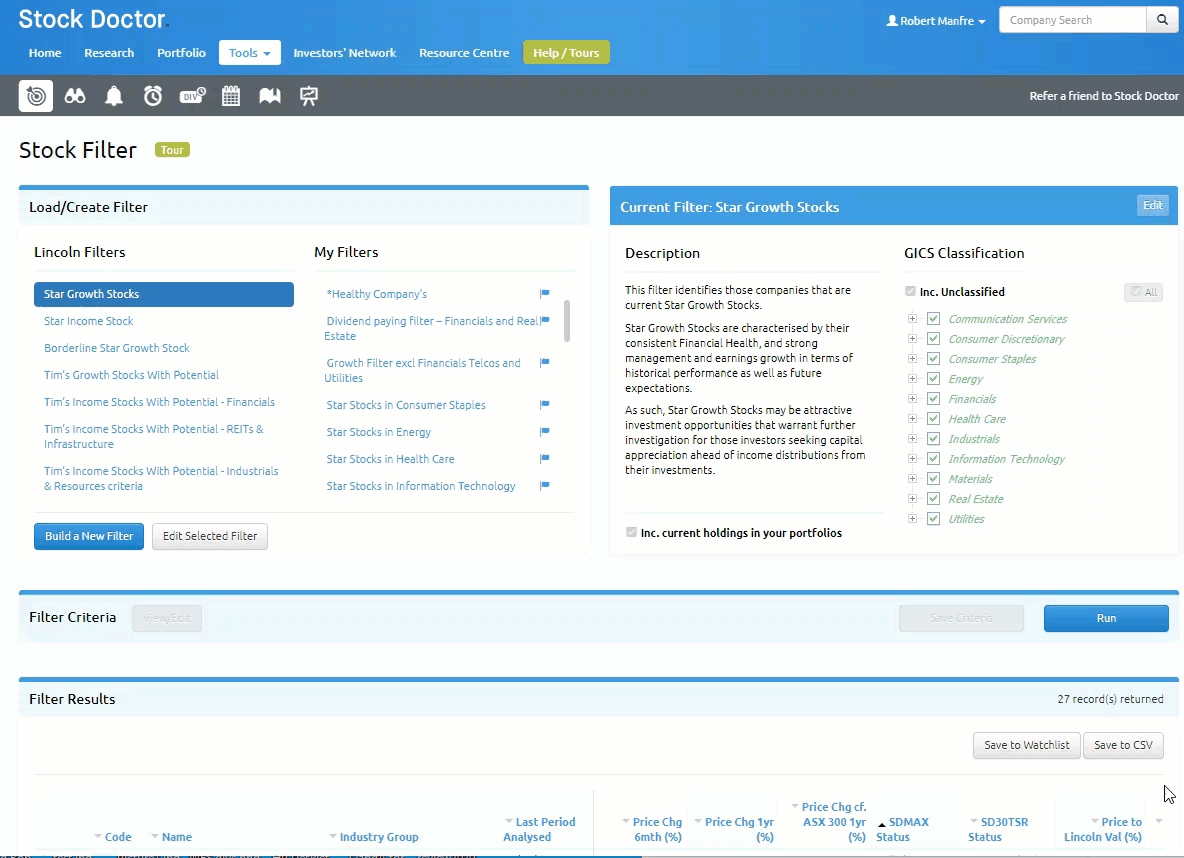Open the Portfolio menu
1184x858 pixels.
tap(181, 53)
